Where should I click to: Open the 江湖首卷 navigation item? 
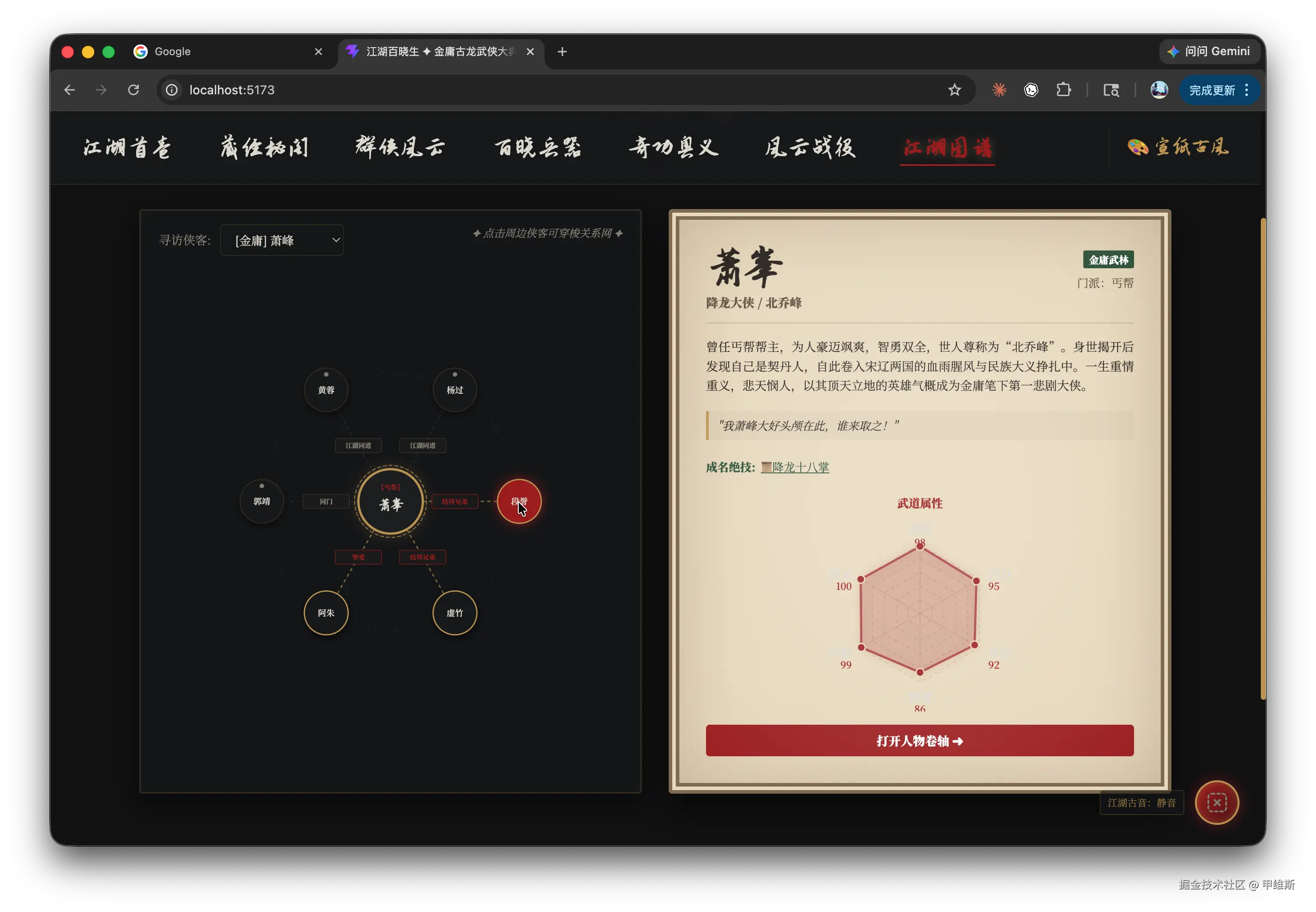pos(127,147)
